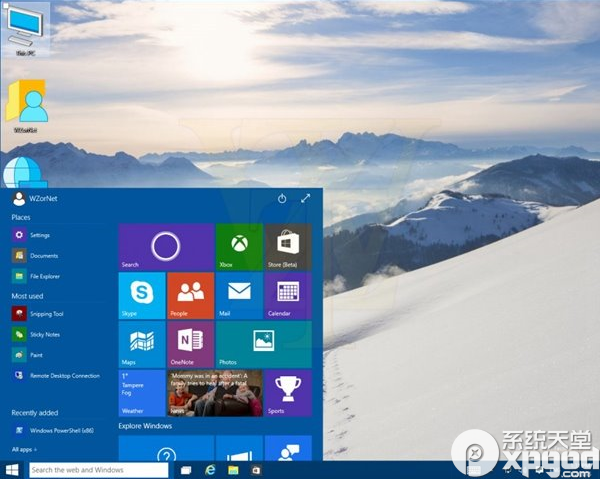Expand the All apps list
600x481 pixels.
coord(24,450)
